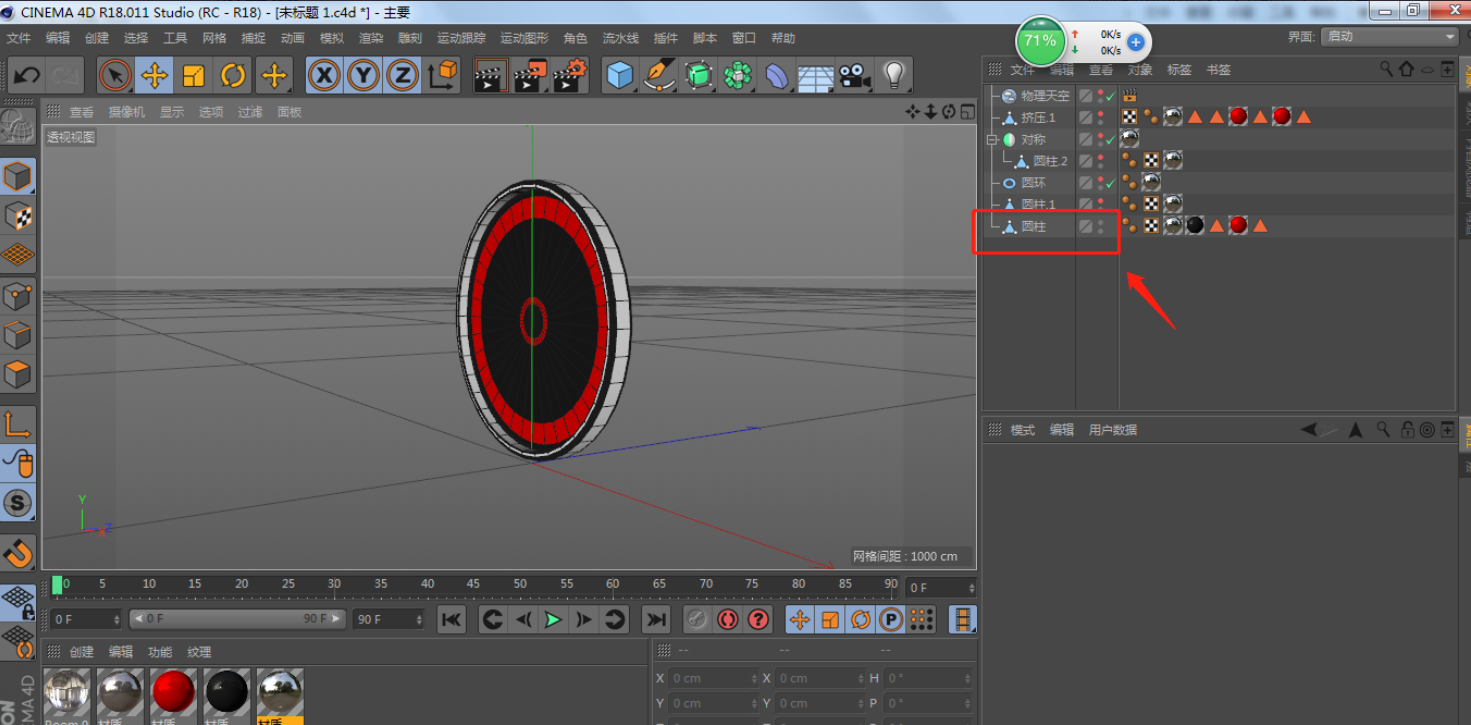Switch to model mode in left sidebar
The height and width of the screenshot is (725, 1471).
coord(18,177)
